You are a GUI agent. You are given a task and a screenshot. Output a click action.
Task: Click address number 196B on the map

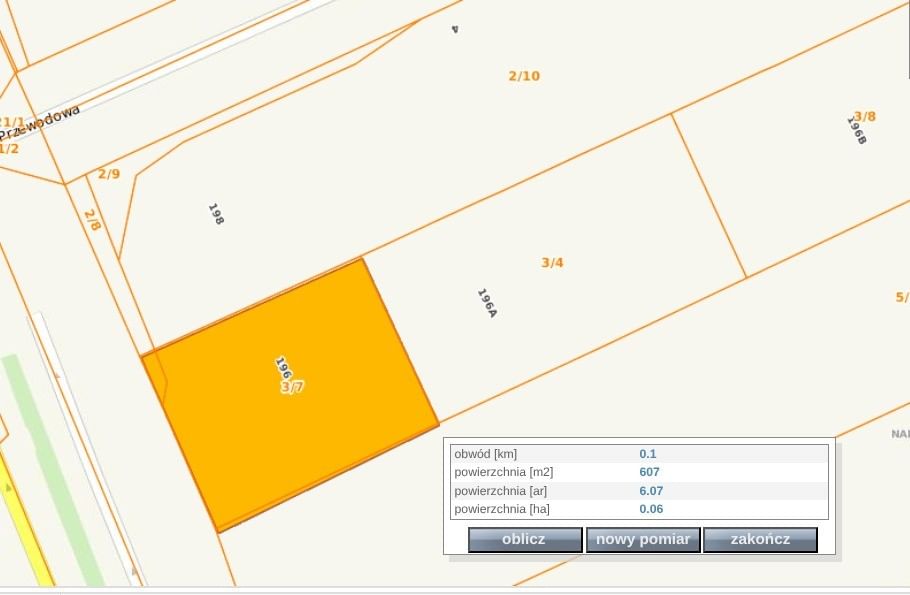coord(856,132)
